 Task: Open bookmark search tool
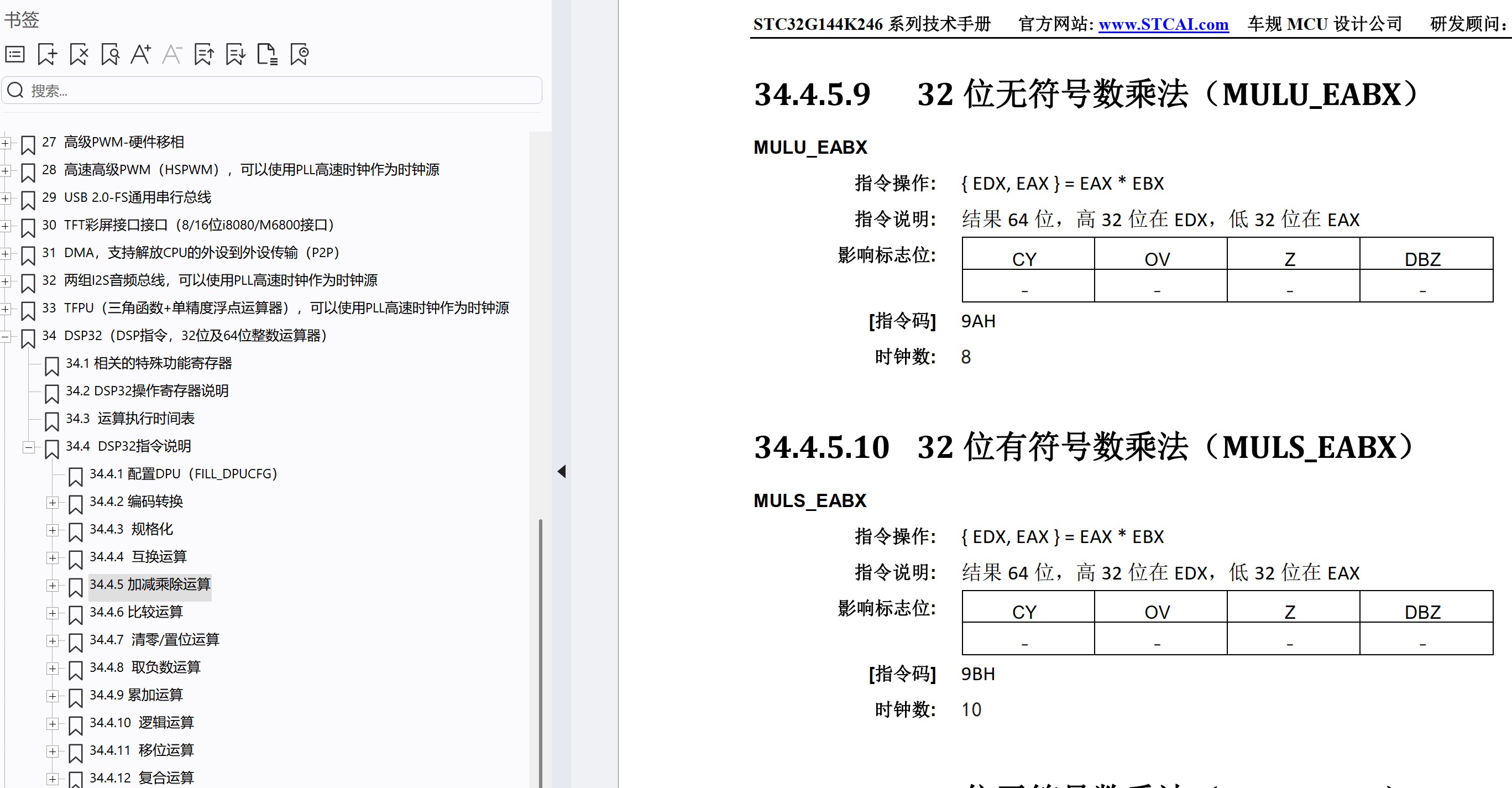pos(110,54)
